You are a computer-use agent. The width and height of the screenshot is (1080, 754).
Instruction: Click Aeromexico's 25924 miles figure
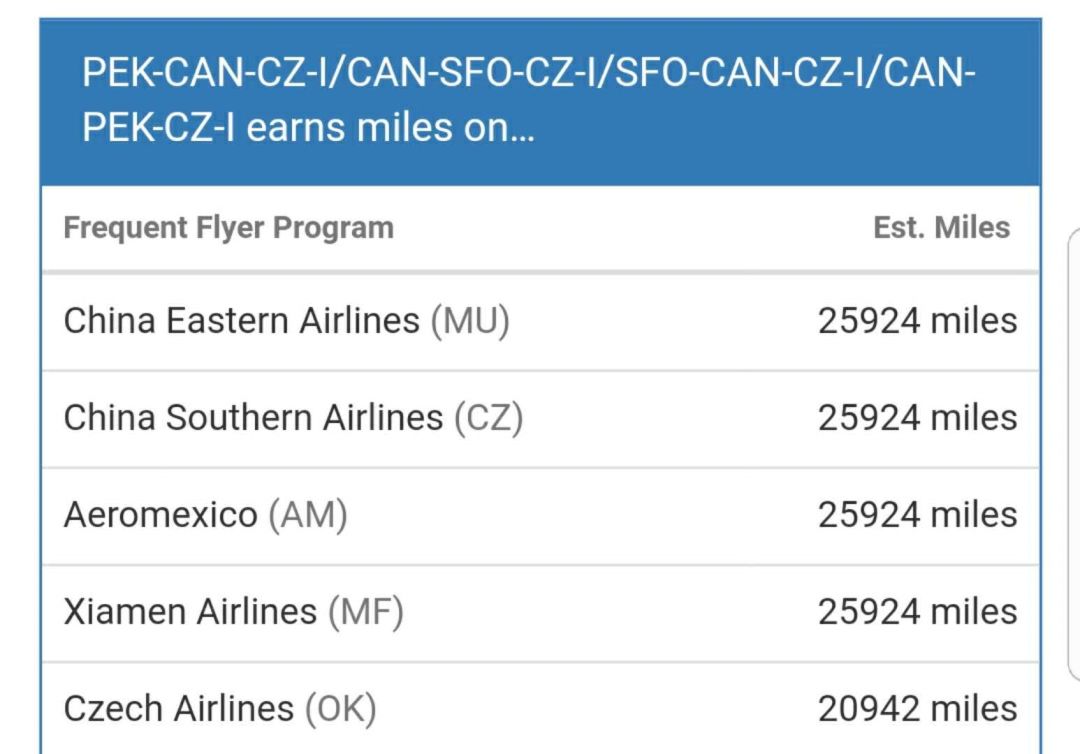pyautogui.click(x=917, y=515)
